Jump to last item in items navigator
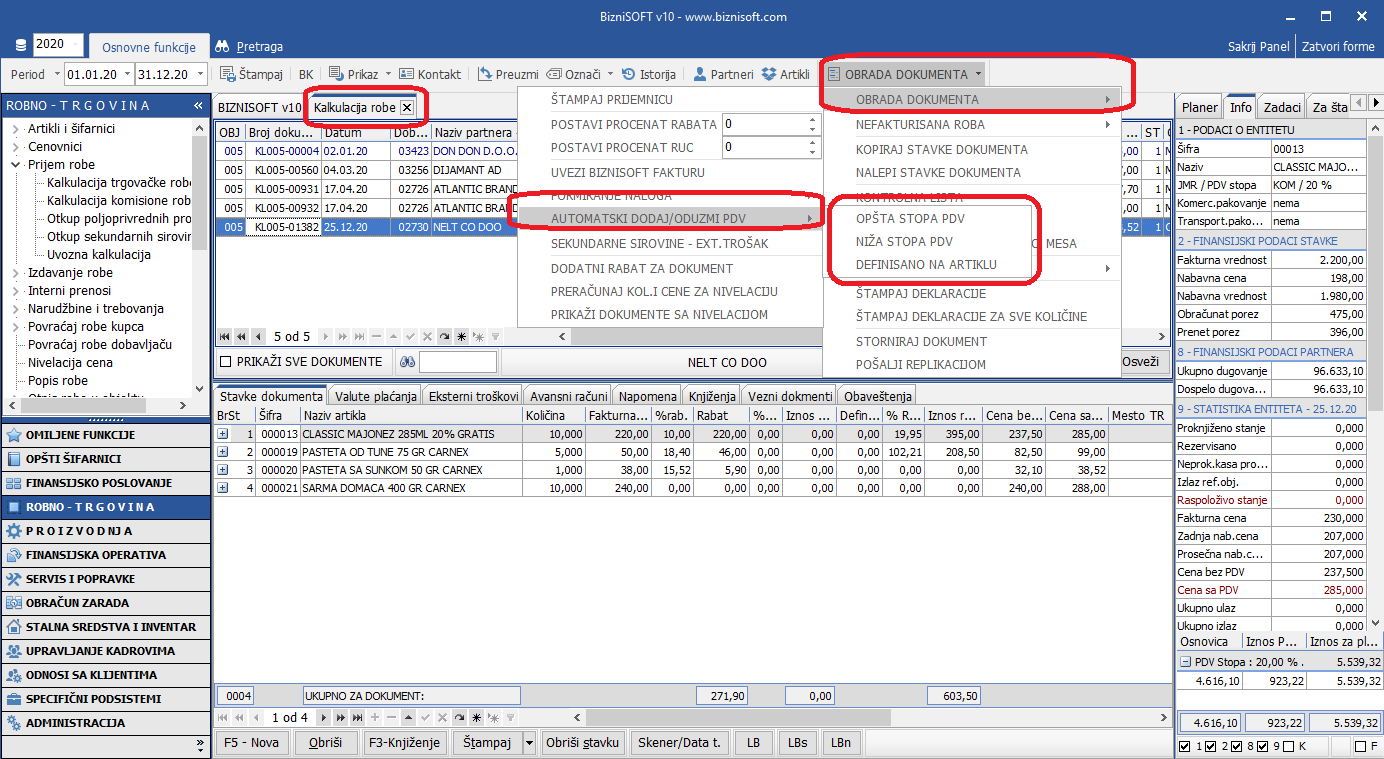 (x=358, y=718)
